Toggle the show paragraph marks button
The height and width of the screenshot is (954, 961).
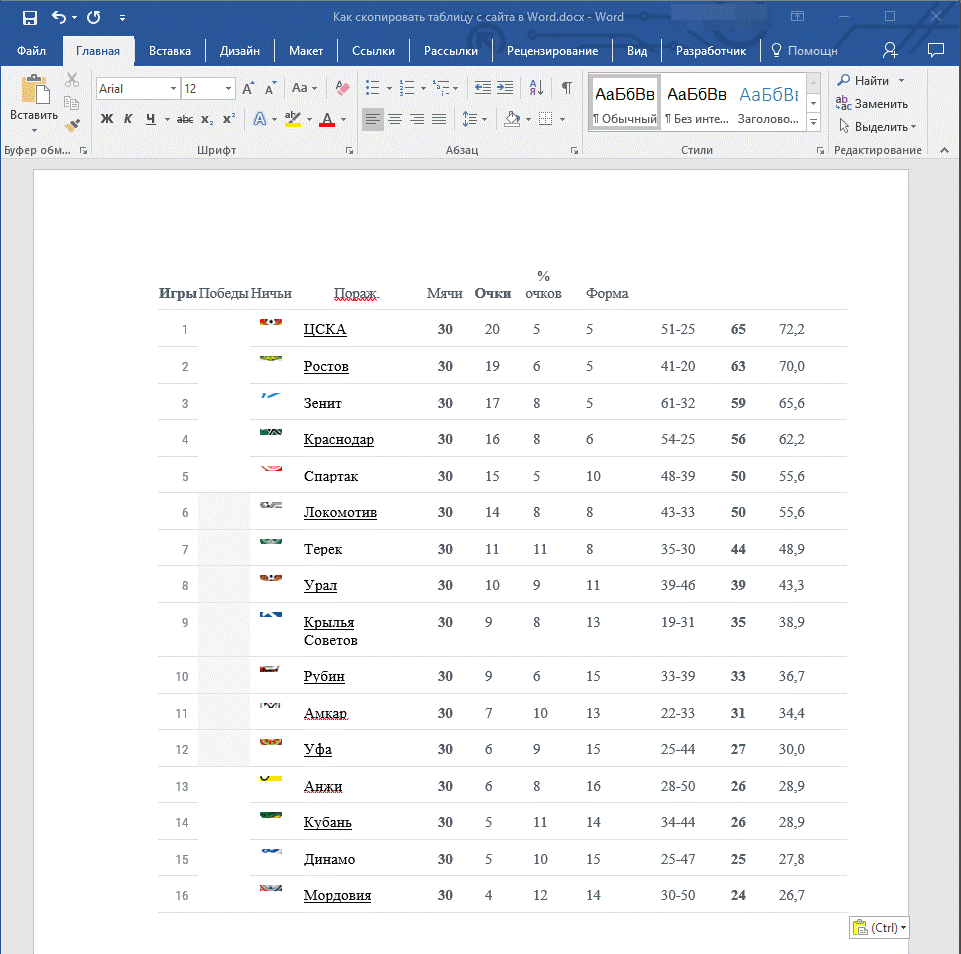[x=567, y=88]
